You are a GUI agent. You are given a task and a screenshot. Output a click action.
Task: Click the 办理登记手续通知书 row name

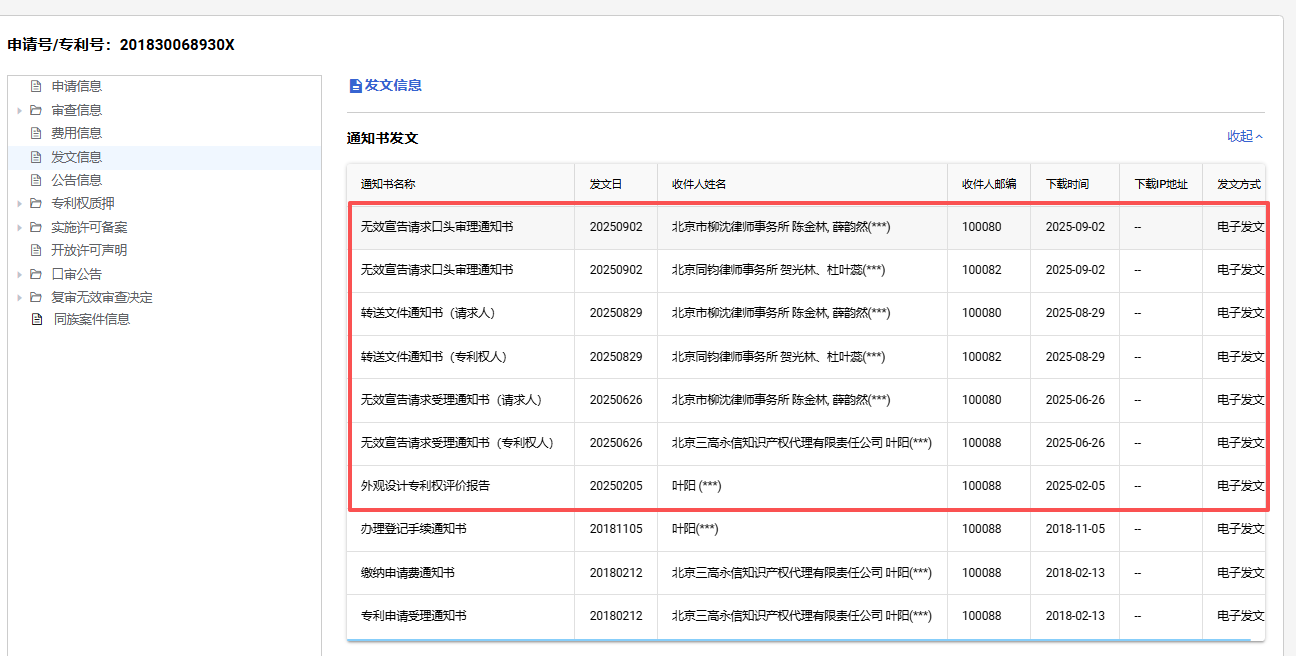413,529
